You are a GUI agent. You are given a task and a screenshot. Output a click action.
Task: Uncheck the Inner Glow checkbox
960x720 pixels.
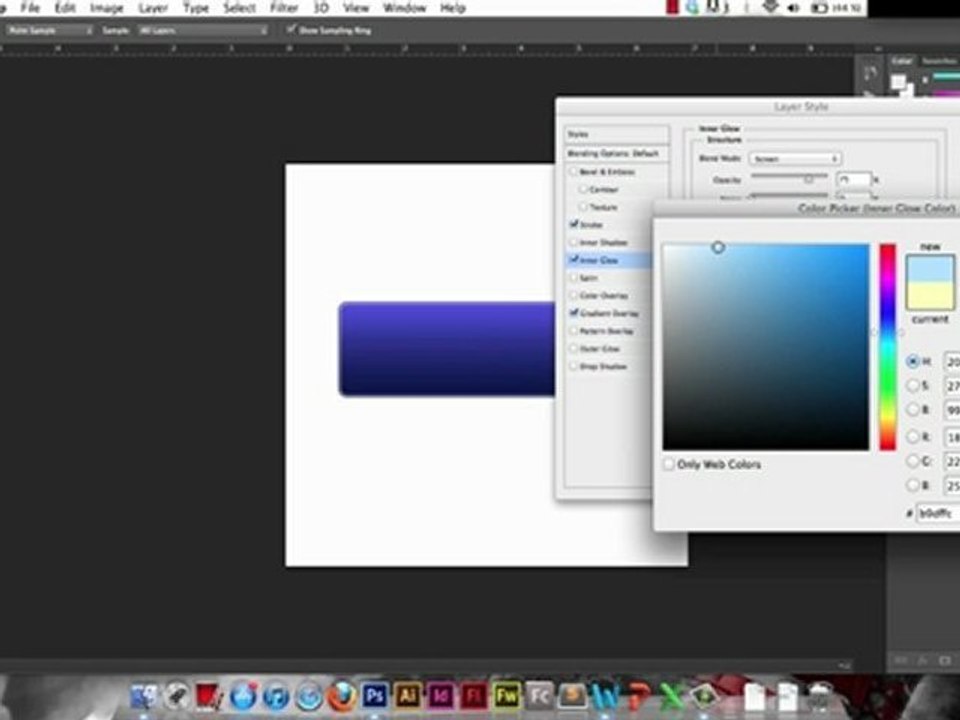tap(574, 260)
